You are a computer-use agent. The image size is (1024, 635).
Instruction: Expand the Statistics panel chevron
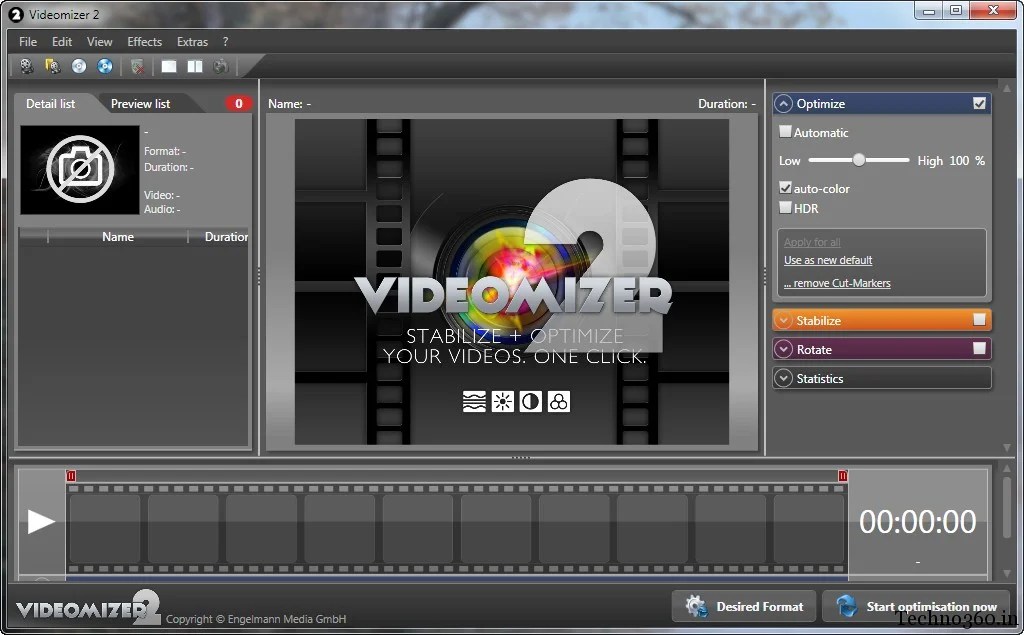(x=783, y=378)
